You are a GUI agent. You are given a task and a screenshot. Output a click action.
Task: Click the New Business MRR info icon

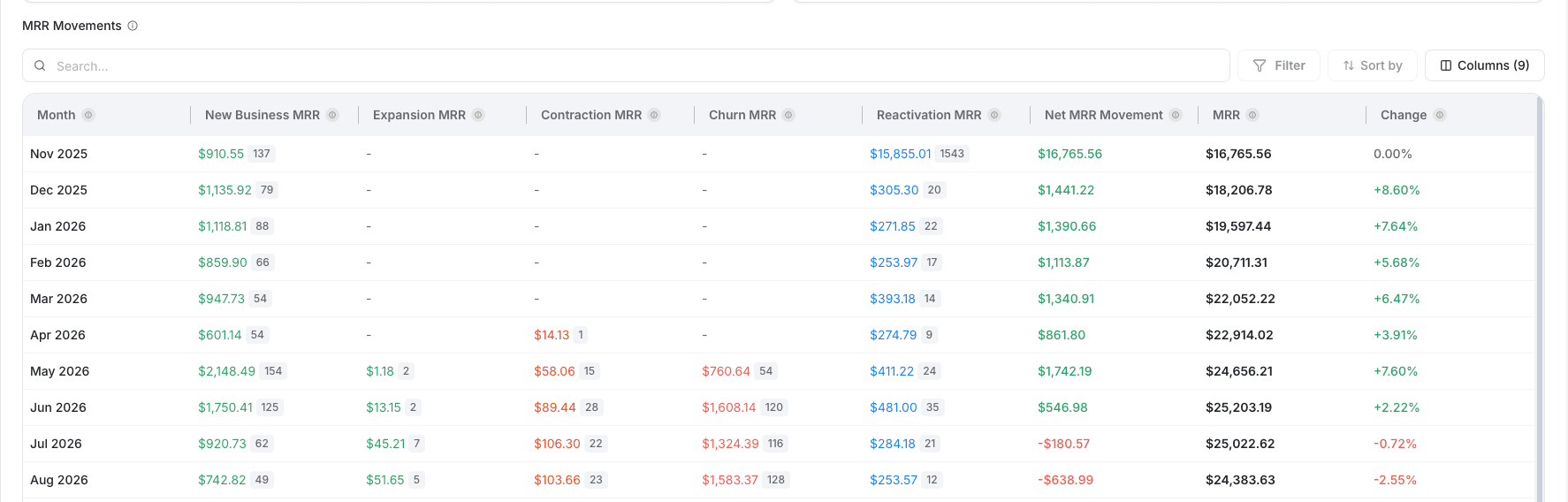(x=332, y=115)
